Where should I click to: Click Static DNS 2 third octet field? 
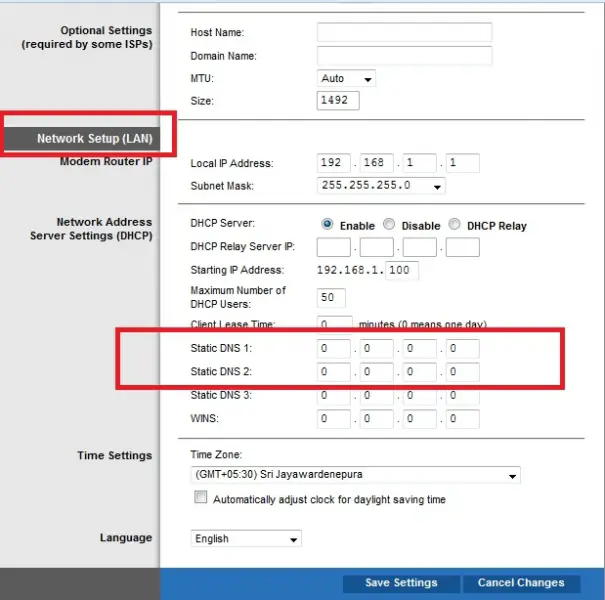(x=420, y=372)
